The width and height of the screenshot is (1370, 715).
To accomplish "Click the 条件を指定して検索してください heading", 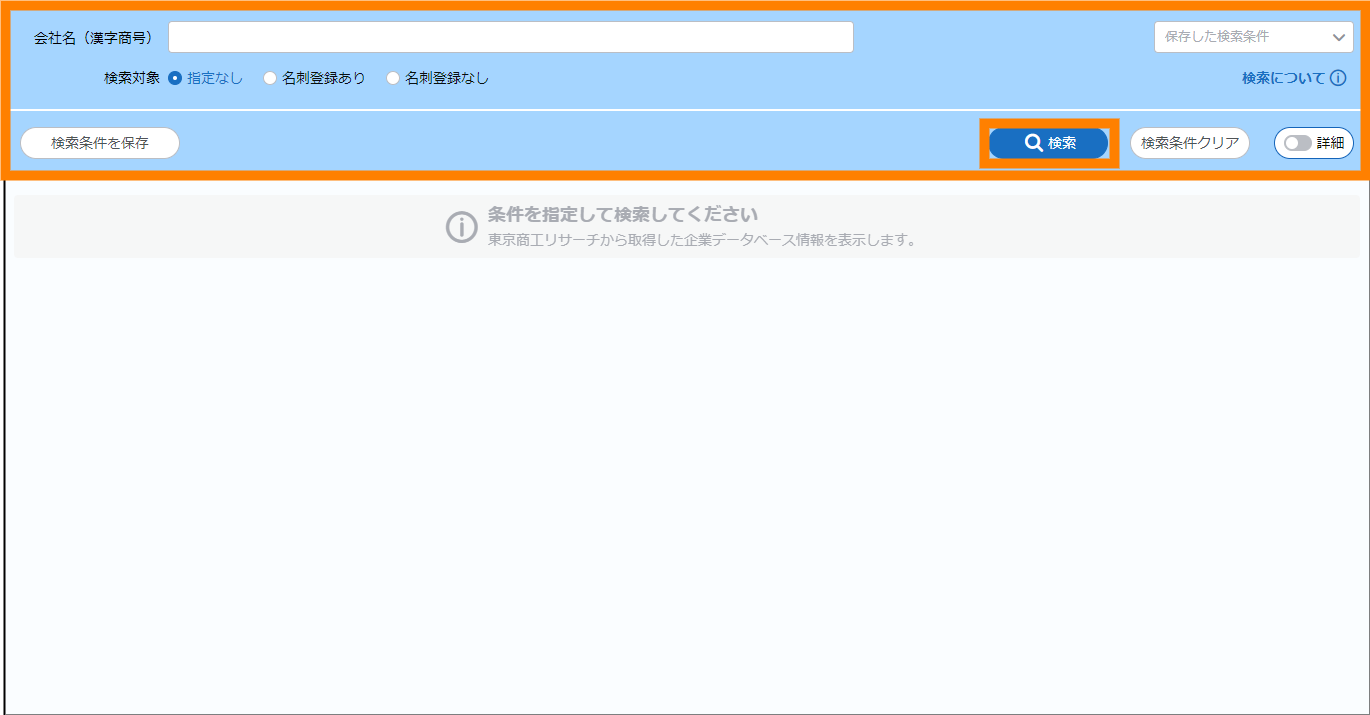I will coord(622,215).
